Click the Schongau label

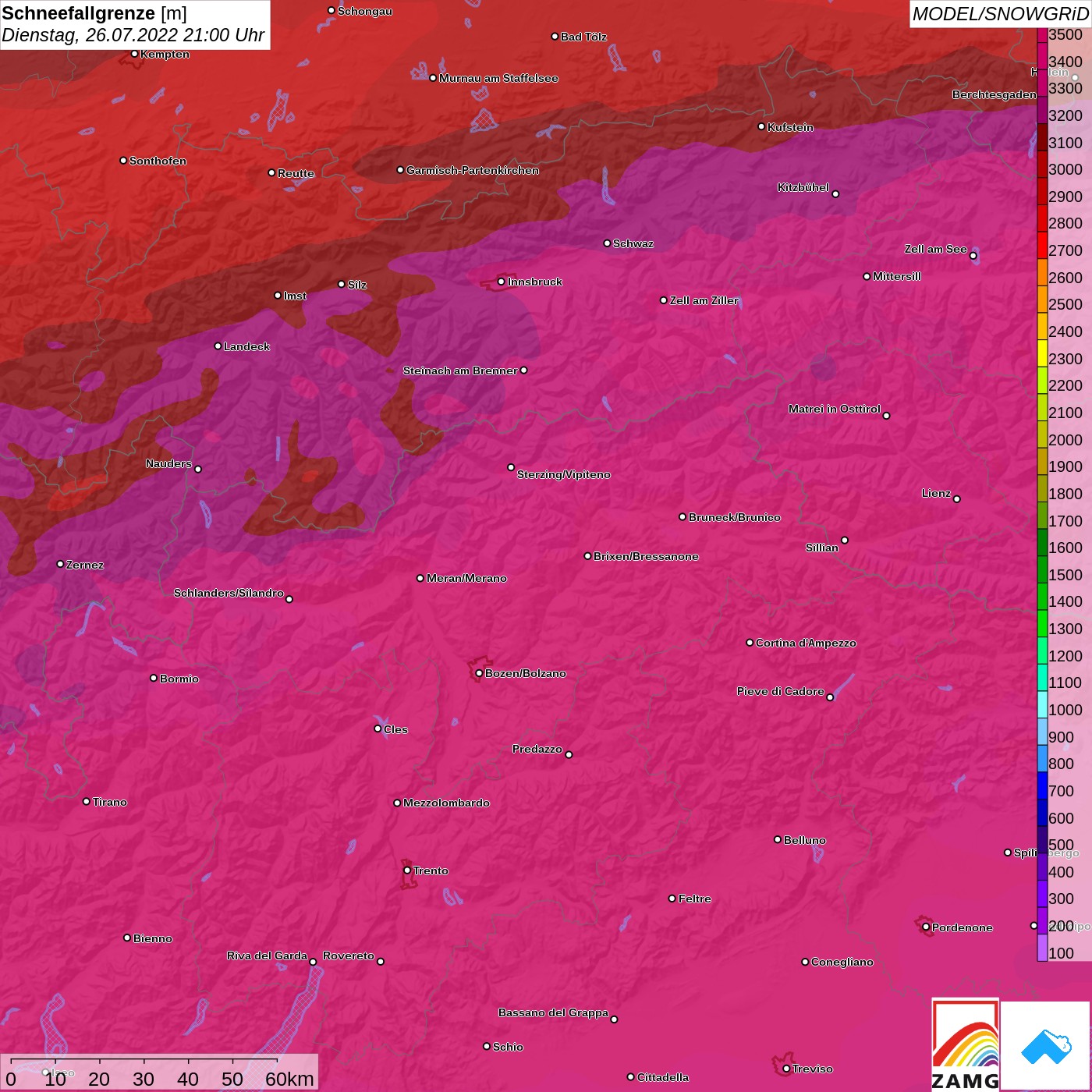365,11
